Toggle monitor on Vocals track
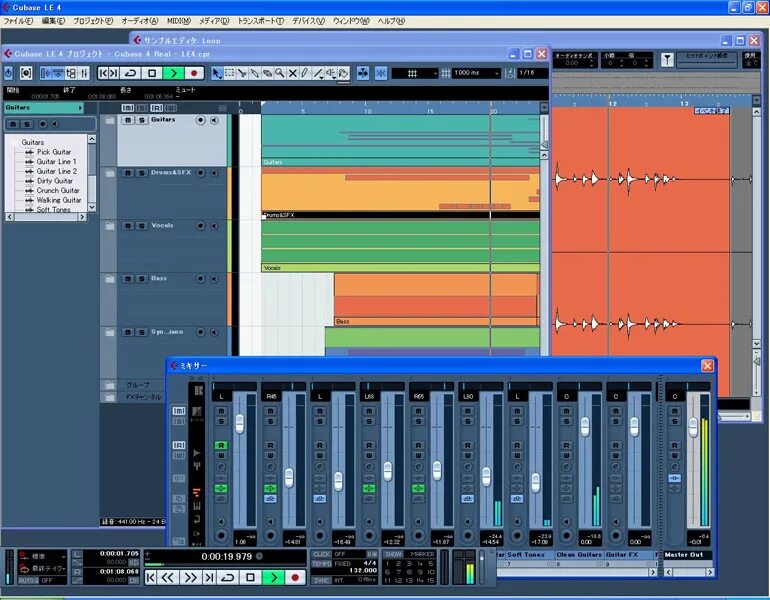The height and width of the screenshot is (600, 770). pyautogui.click(x=214, y=226)
